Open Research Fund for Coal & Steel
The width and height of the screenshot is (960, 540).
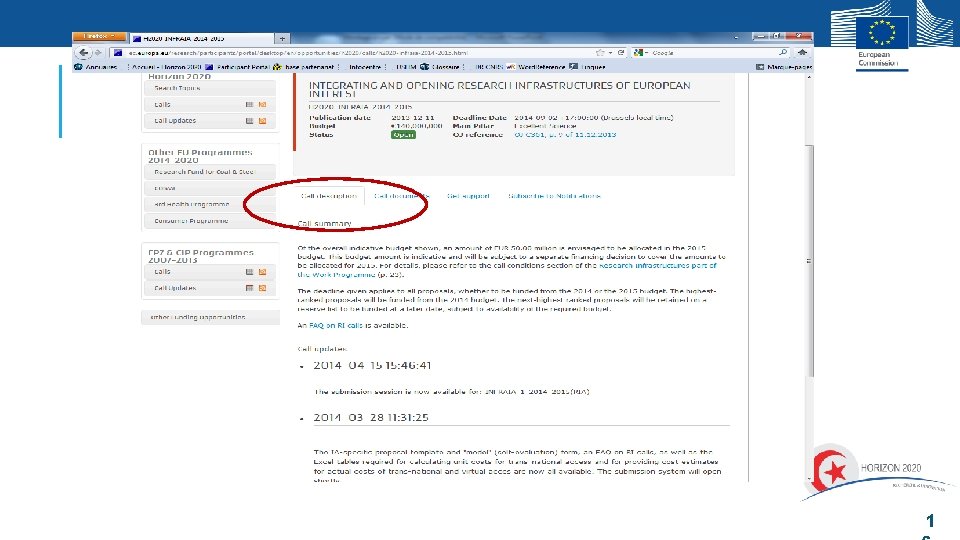click(210, 172)
